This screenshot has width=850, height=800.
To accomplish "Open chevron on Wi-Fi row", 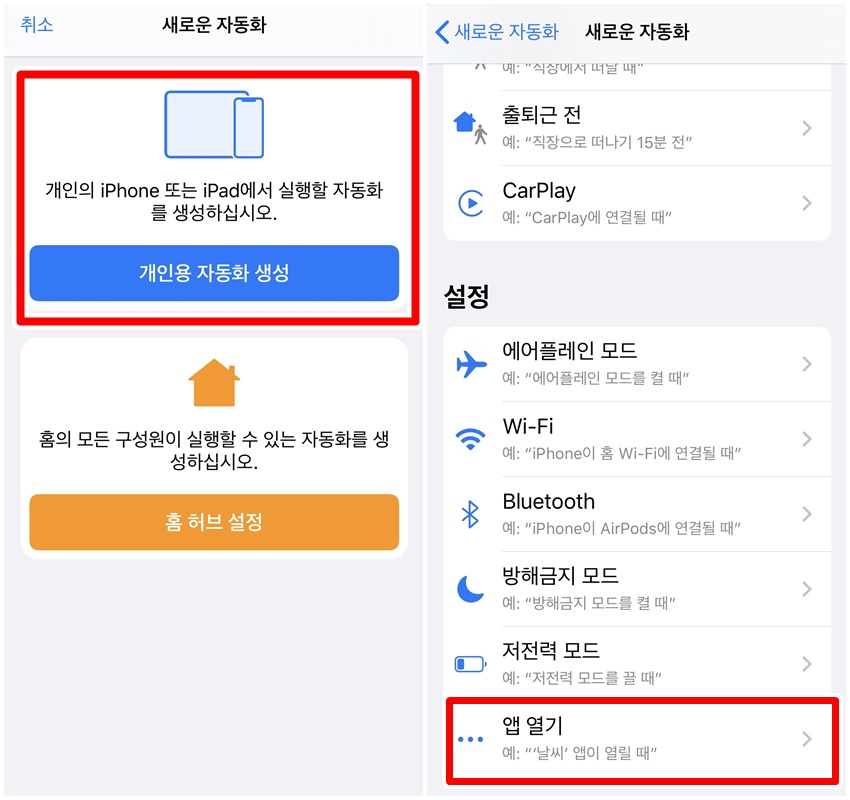I will [807, 439].
